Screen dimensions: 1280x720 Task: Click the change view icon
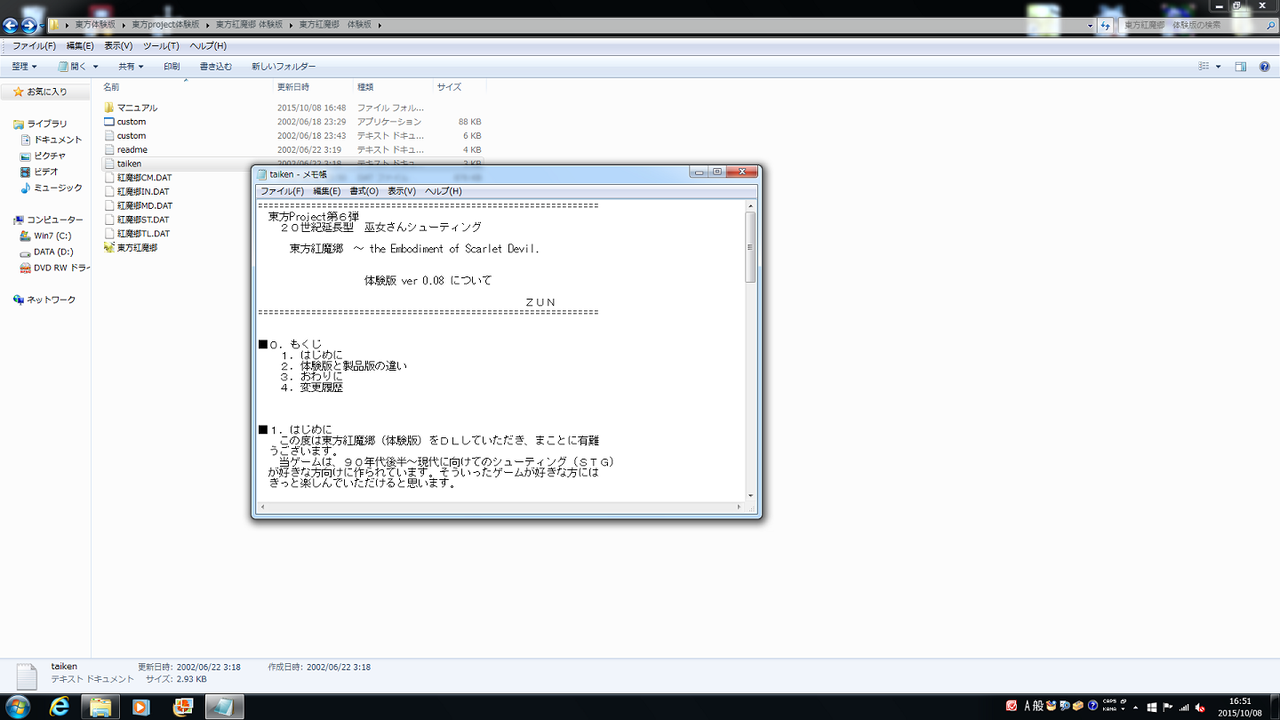[1204, 67]
